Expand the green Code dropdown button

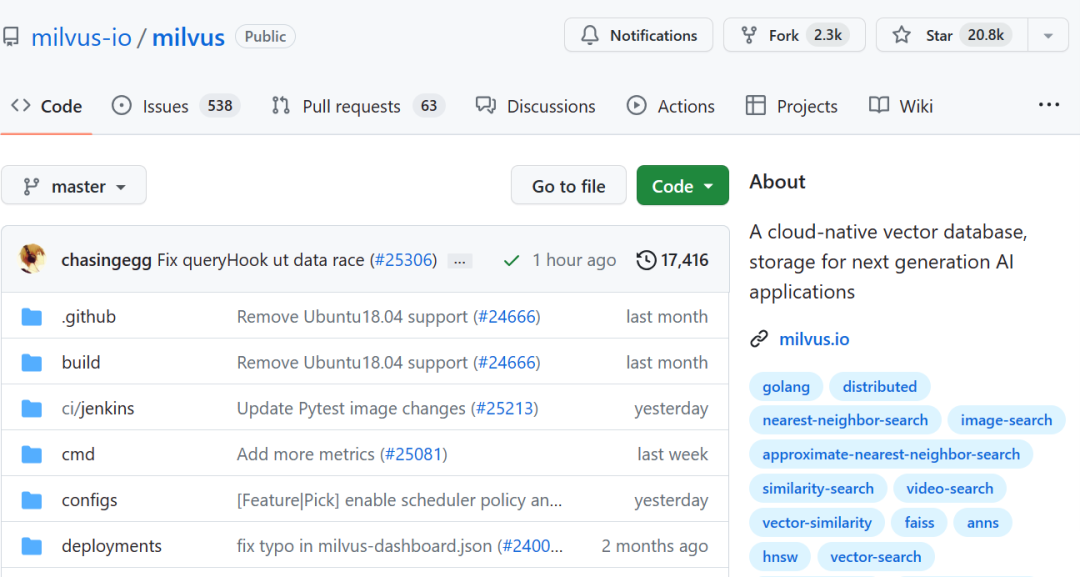(682, 186)
